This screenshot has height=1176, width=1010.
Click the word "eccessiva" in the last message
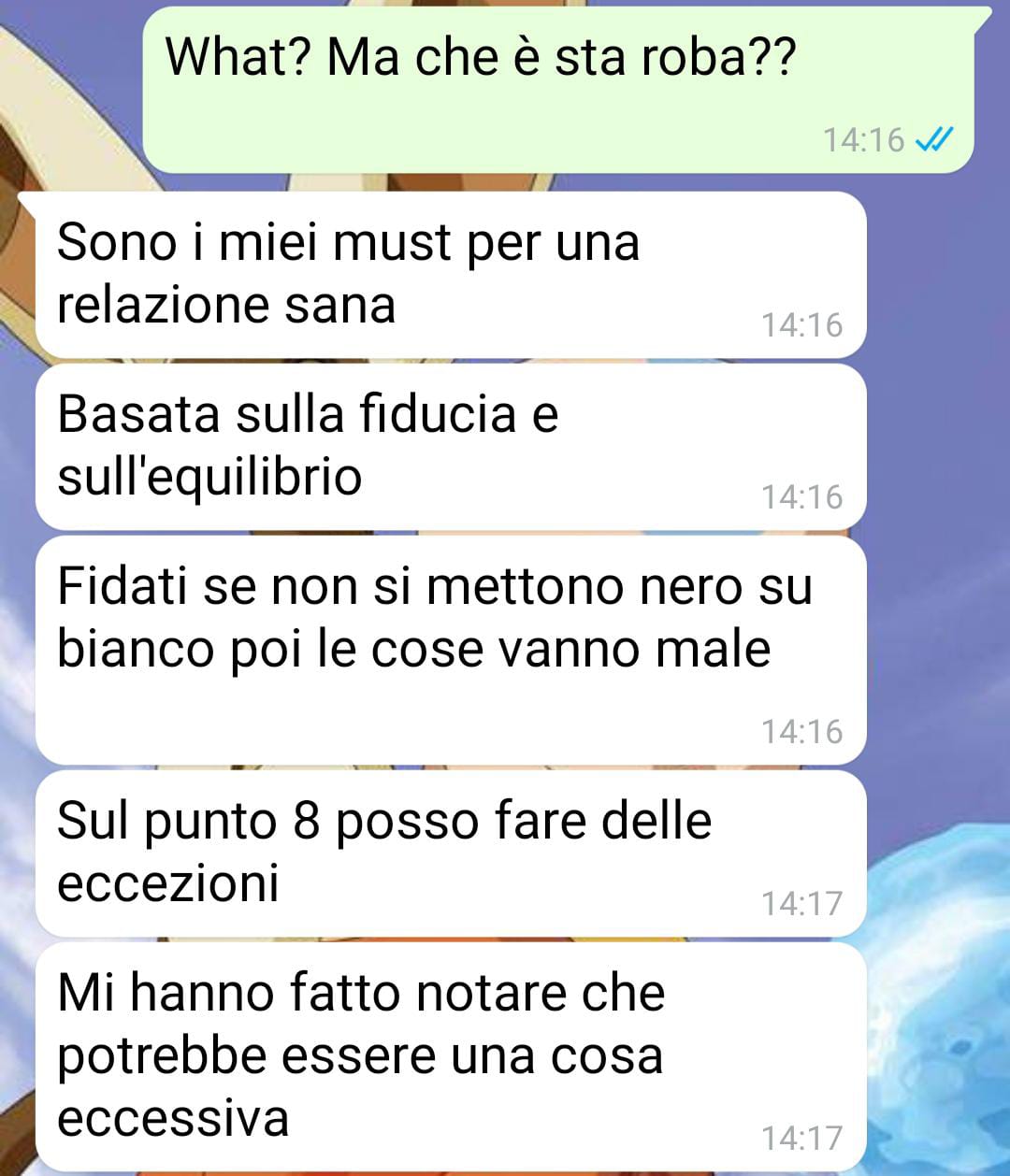(x=173, y=1119)
